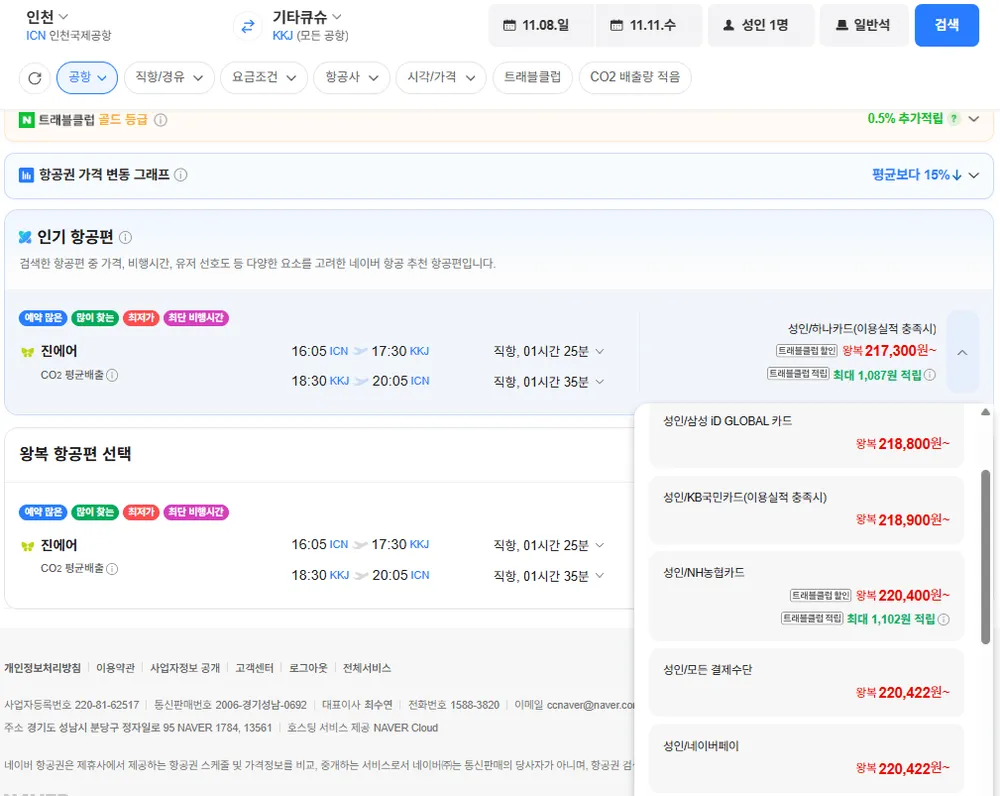Image resolution: width=1000 pixels, height=796 pixels.
Task: Select 성인/네이버페이 fare 220,422원
Action: [x=806, y=758]
